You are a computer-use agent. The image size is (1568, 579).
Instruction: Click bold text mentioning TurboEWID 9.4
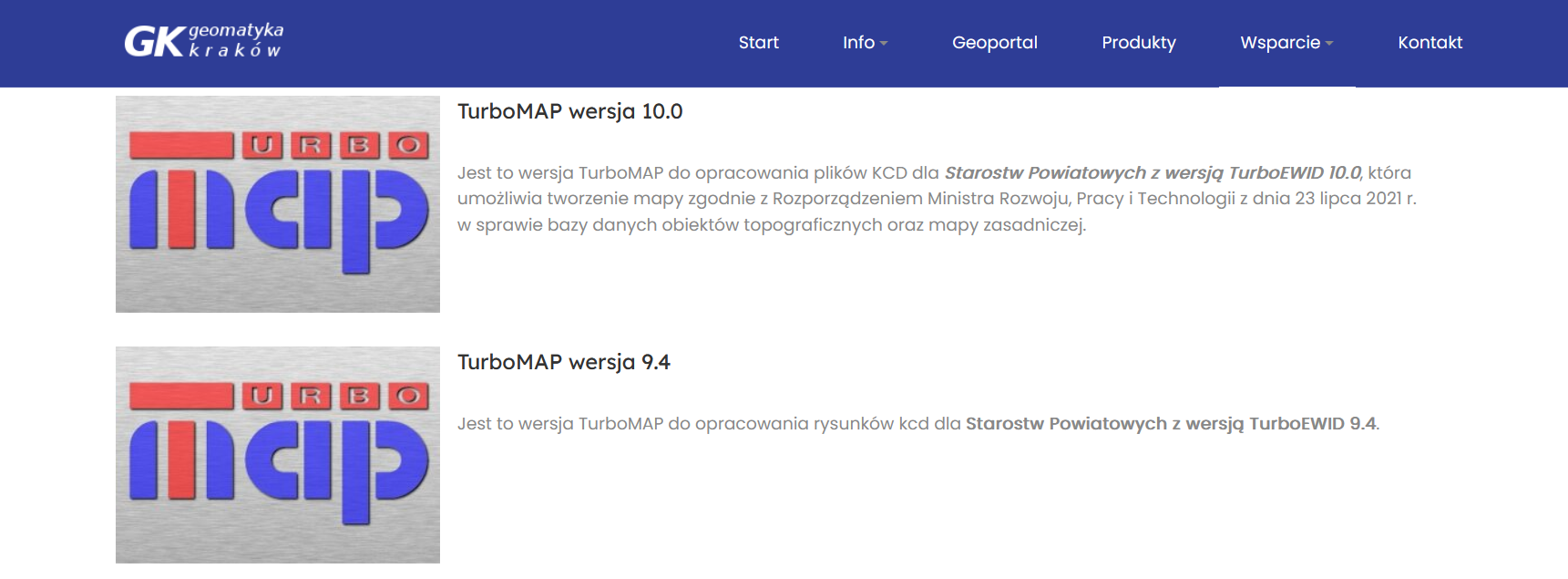(1171, 424)
